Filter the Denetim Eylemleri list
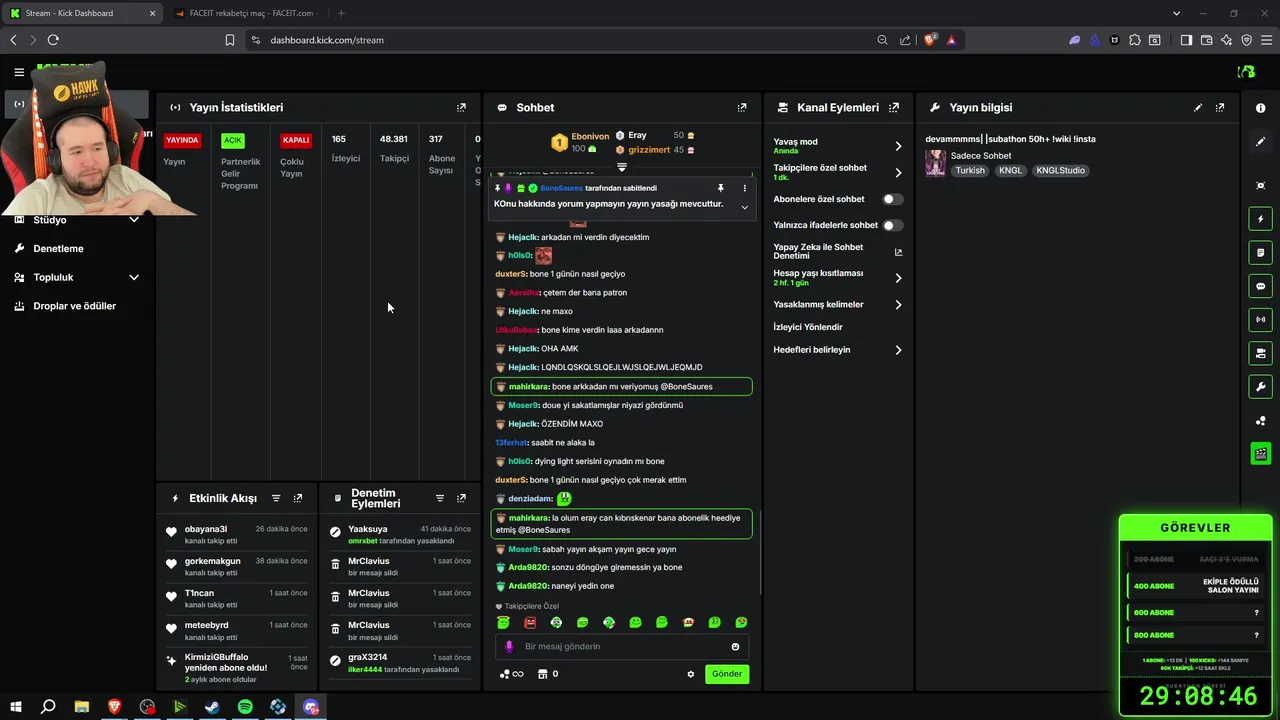The height and width of the screenshot is (720, 1280). (x=439, y=498)
